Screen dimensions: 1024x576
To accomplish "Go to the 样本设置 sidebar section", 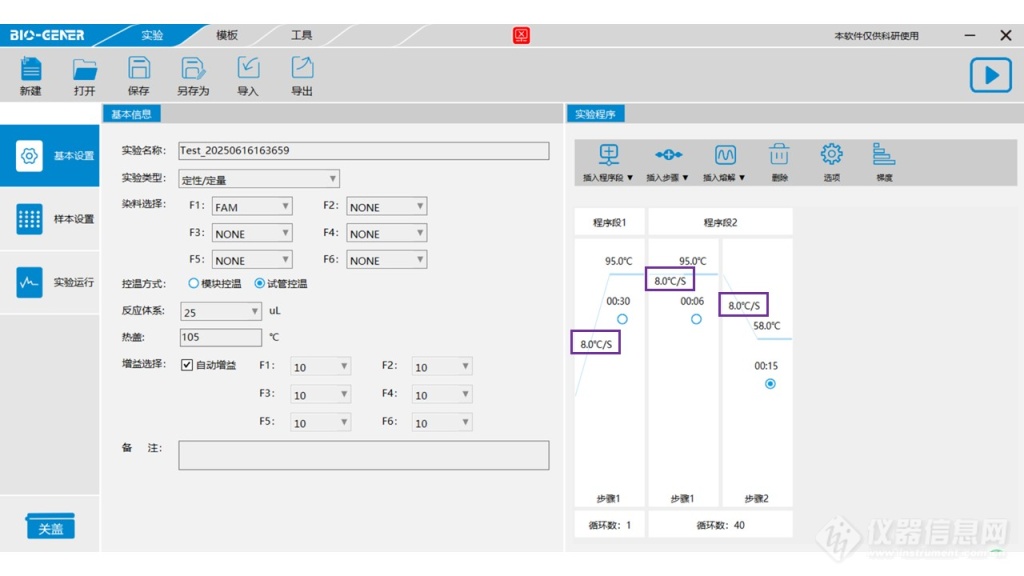I will click(50, 219).
